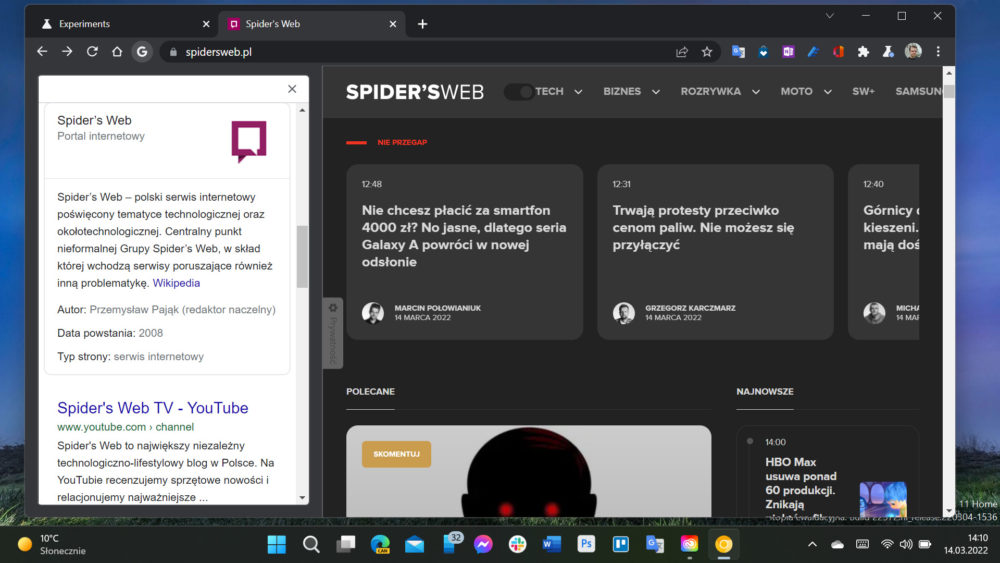Open a new browser tab
1000x563 pixels.
click(422, 24)
